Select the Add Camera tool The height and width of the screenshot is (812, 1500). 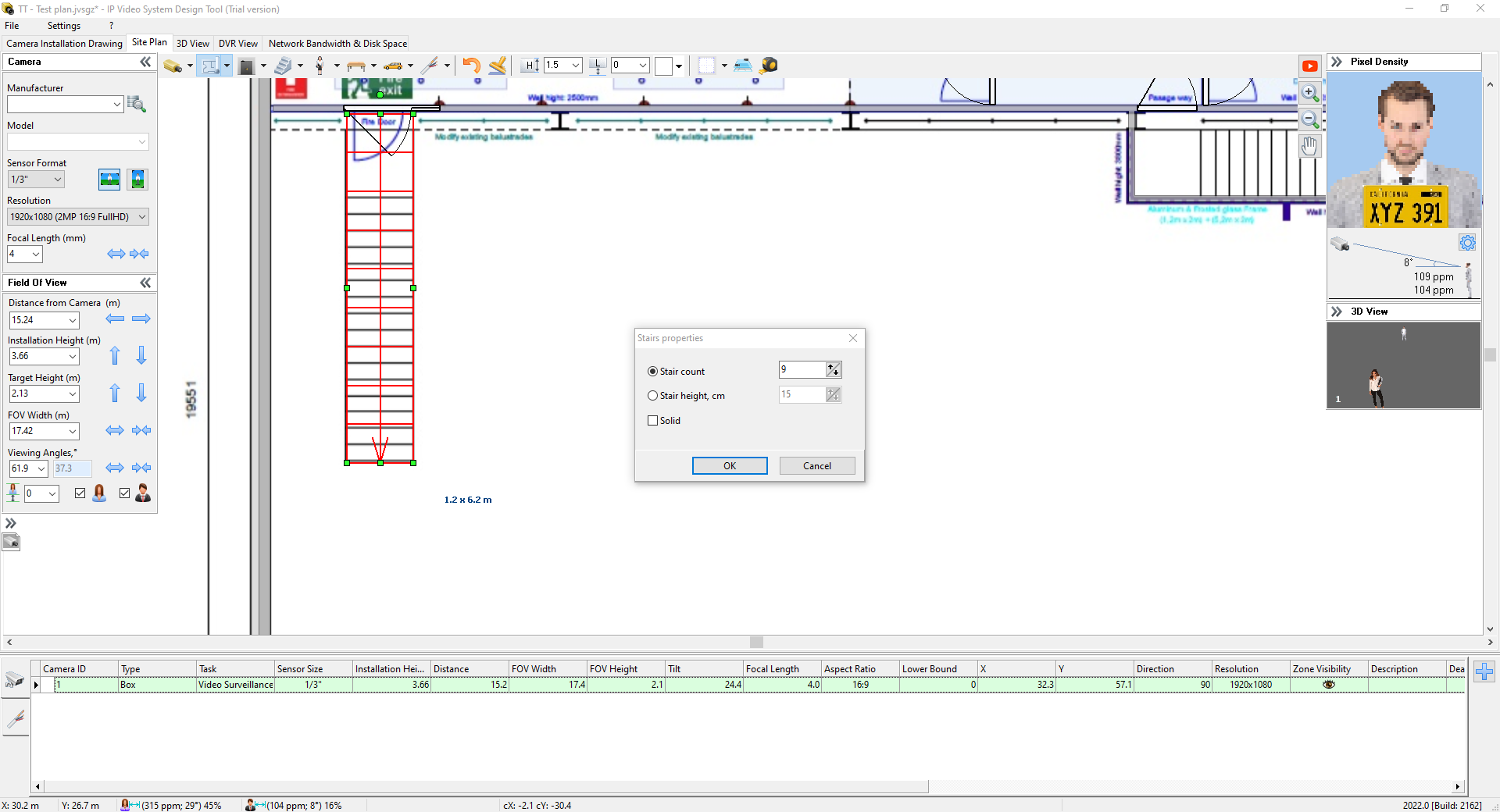click(x=173, y=66)
